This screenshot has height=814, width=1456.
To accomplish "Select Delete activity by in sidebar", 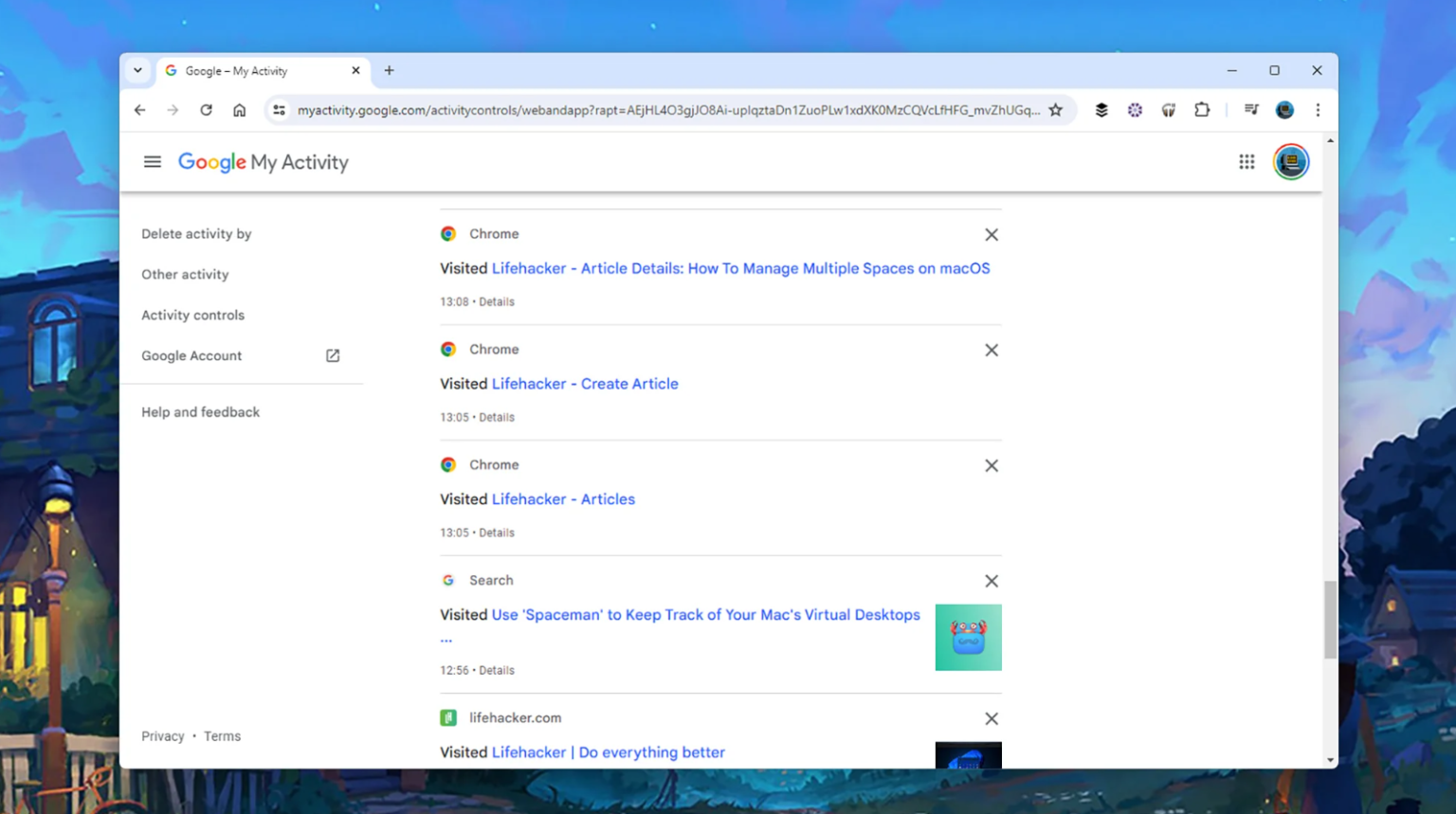I will 196,234.
